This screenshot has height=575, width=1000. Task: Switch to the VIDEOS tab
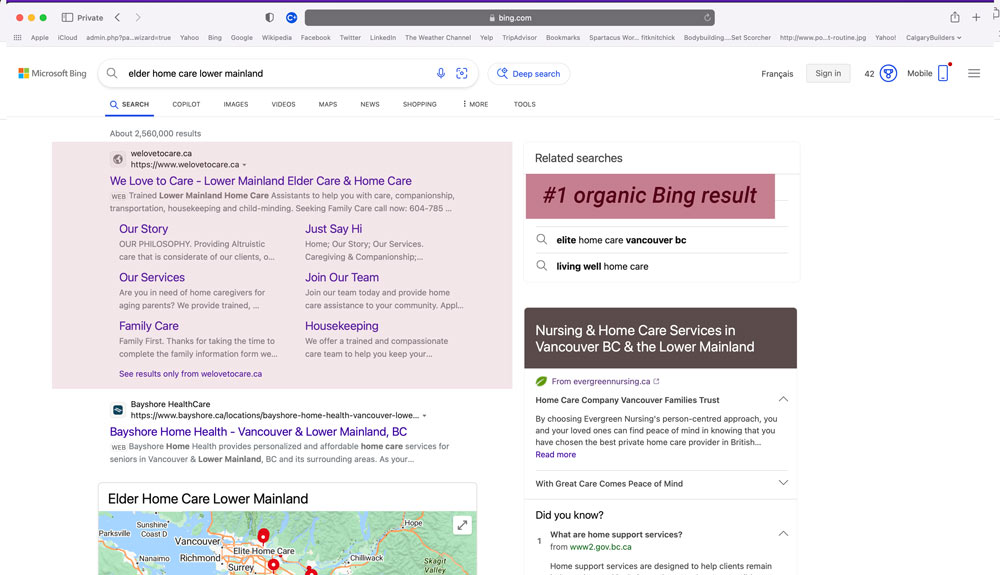click(283, 105)
